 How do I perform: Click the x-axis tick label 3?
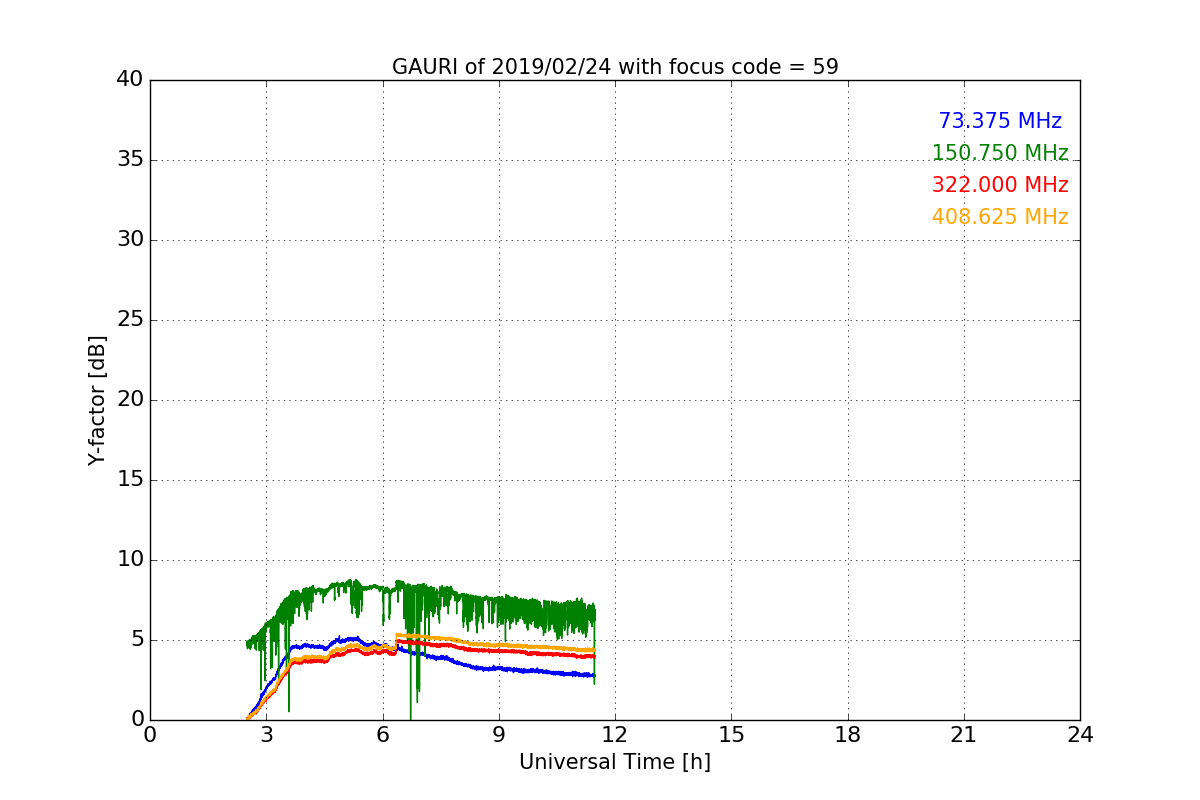266,734
